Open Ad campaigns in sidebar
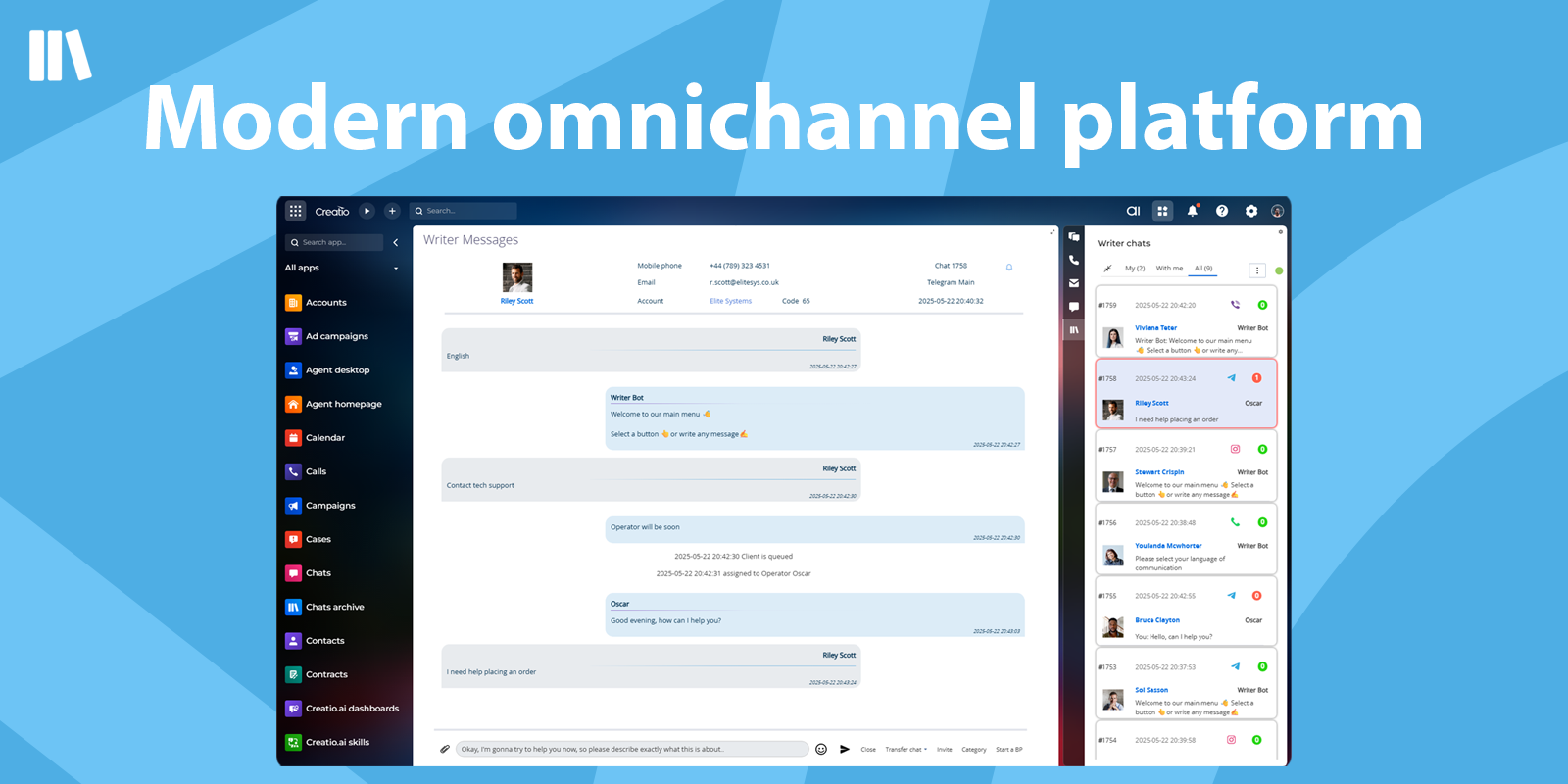The width and height of the screenshot is (1568, 784). [336, 336]
